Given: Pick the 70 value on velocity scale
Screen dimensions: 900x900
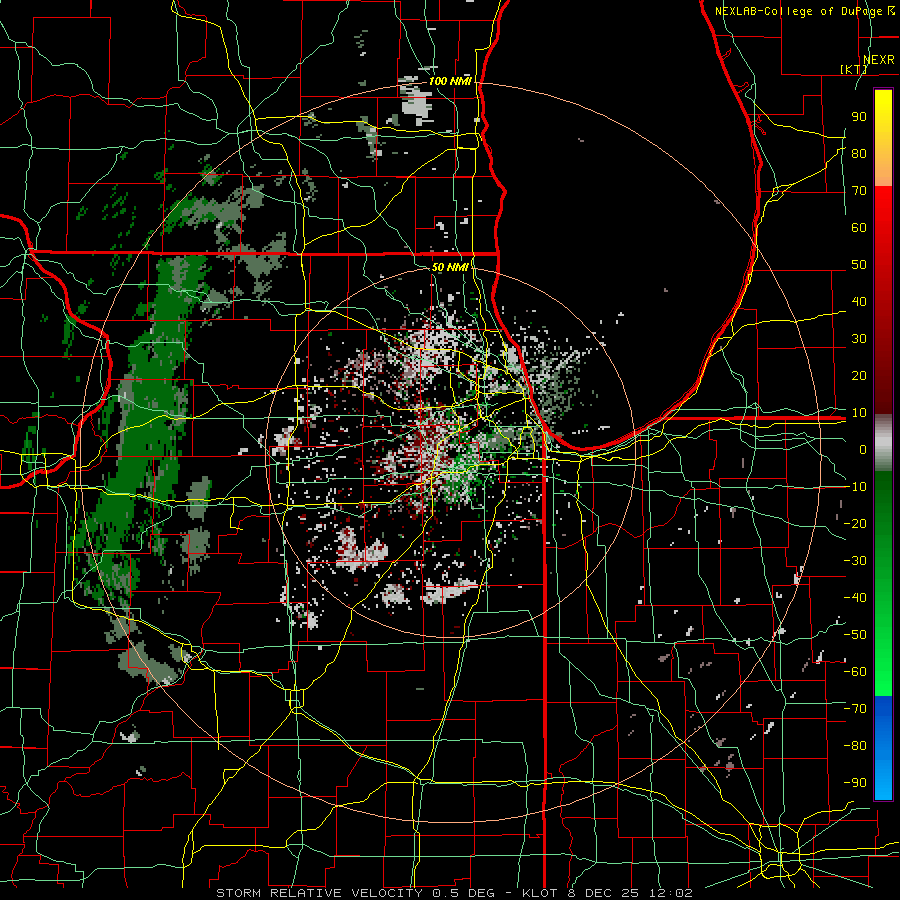Looking at the screenshot, I should pyautogui.click(x=859, y=191).
